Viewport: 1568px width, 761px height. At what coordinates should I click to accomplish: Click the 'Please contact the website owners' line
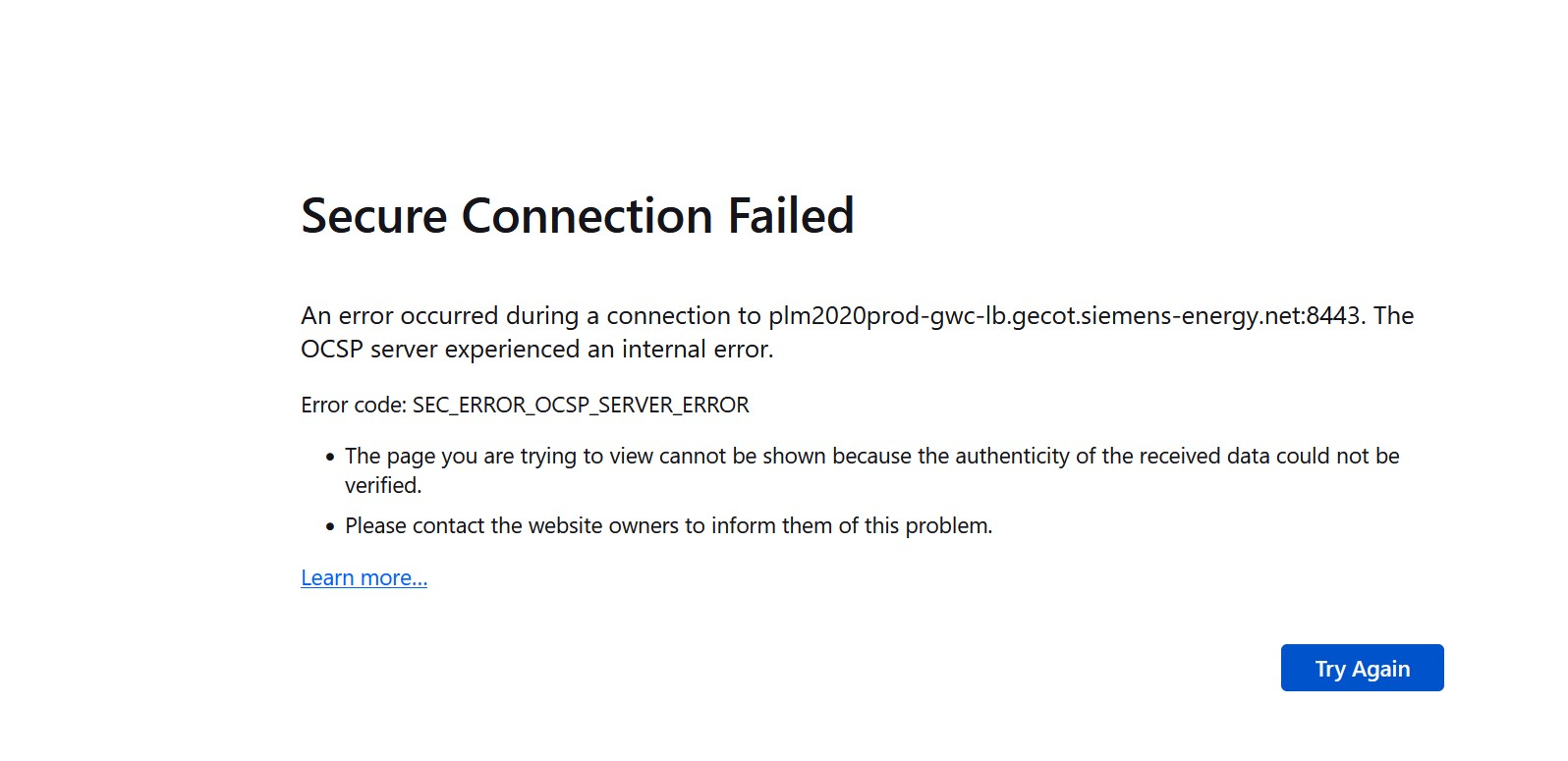pos(668,526)
